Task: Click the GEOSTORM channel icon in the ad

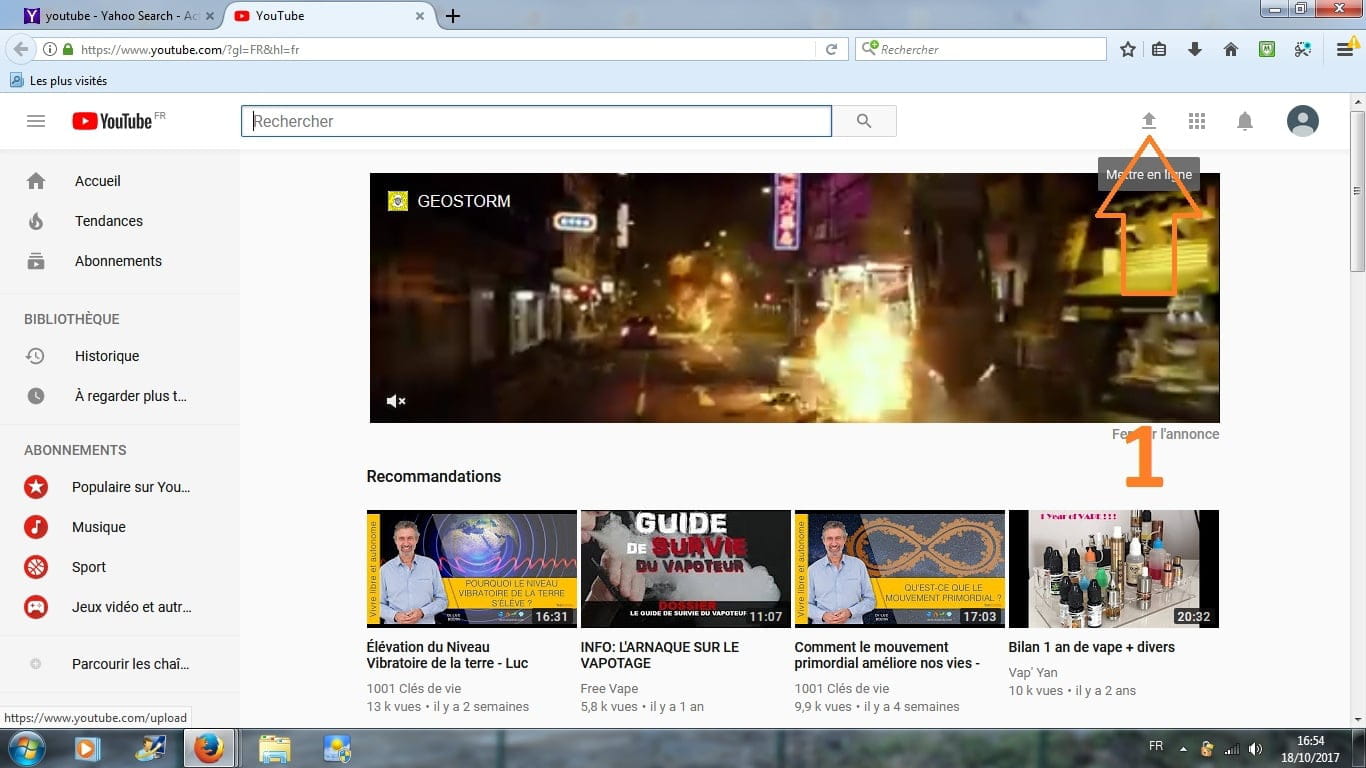Action: [x=397, y=201]
